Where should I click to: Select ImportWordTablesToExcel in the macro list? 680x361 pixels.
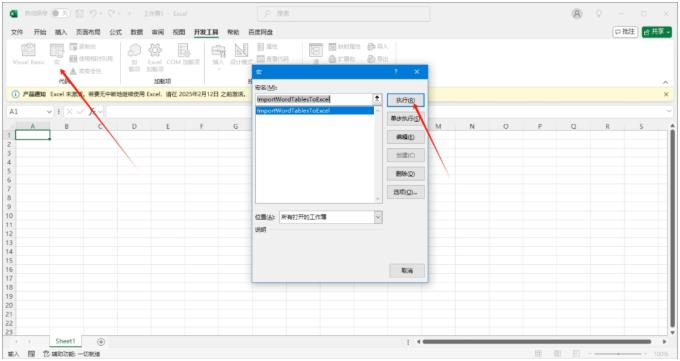(x=314, y=111)
